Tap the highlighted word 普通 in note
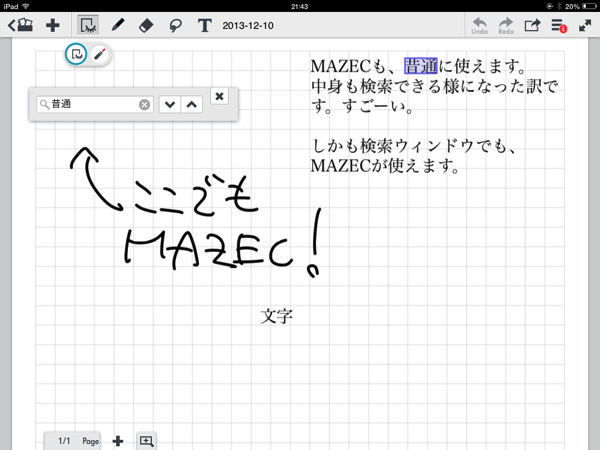 point(421,66)
